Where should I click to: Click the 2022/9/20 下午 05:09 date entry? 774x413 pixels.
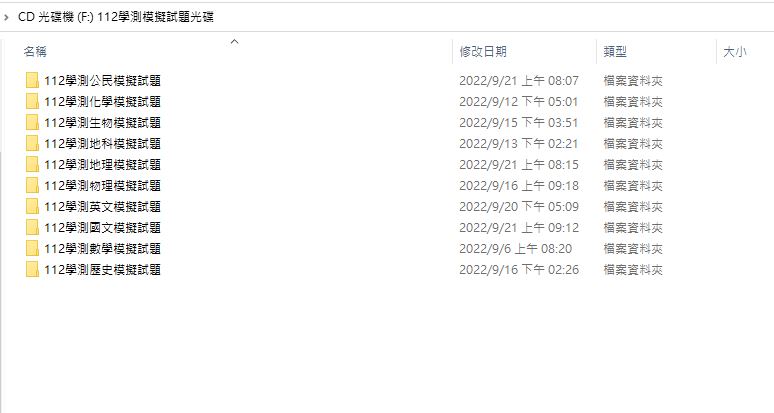519,207
